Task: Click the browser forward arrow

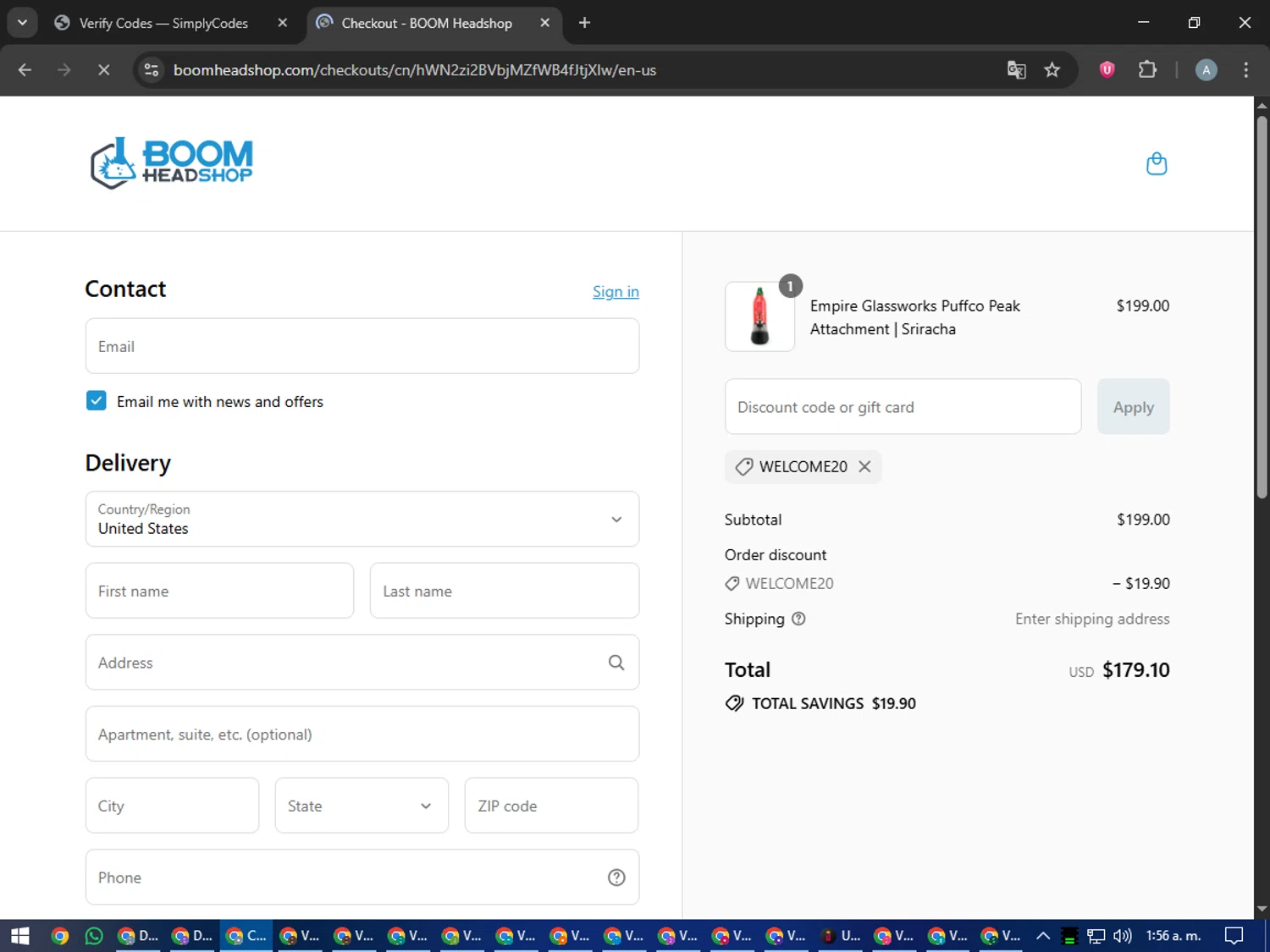Action: tap(64, 70)
